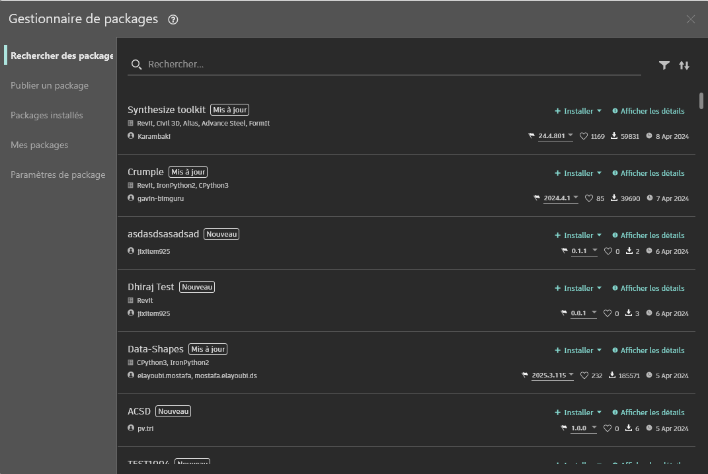The height and width of the screenshot is (474, 708).
Task: Open version dropdown 1.0.0 for ACSD
Action: 583,428
